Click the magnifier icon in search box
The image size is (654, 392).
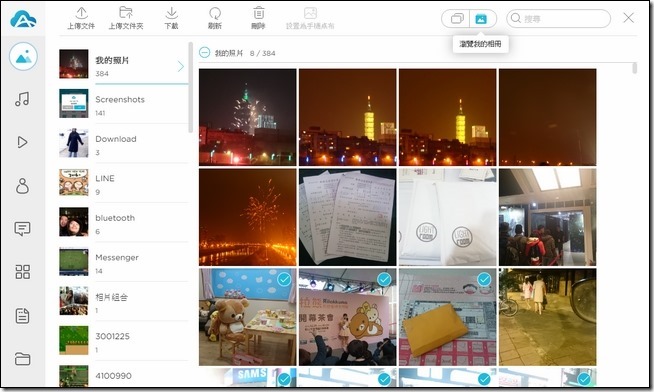point(516,18)
